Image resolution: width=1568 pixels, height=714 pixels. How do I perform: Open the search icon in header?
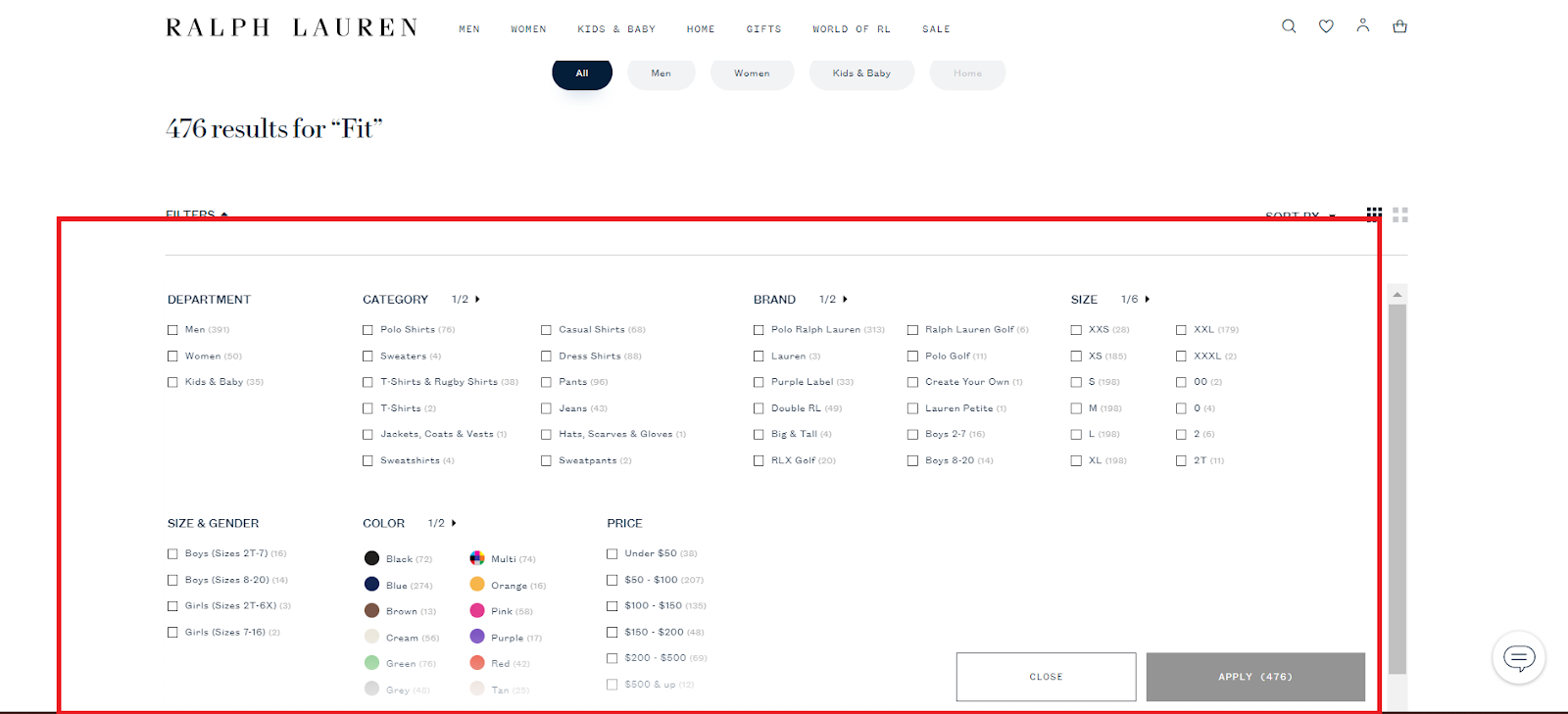pos(1289,26)
